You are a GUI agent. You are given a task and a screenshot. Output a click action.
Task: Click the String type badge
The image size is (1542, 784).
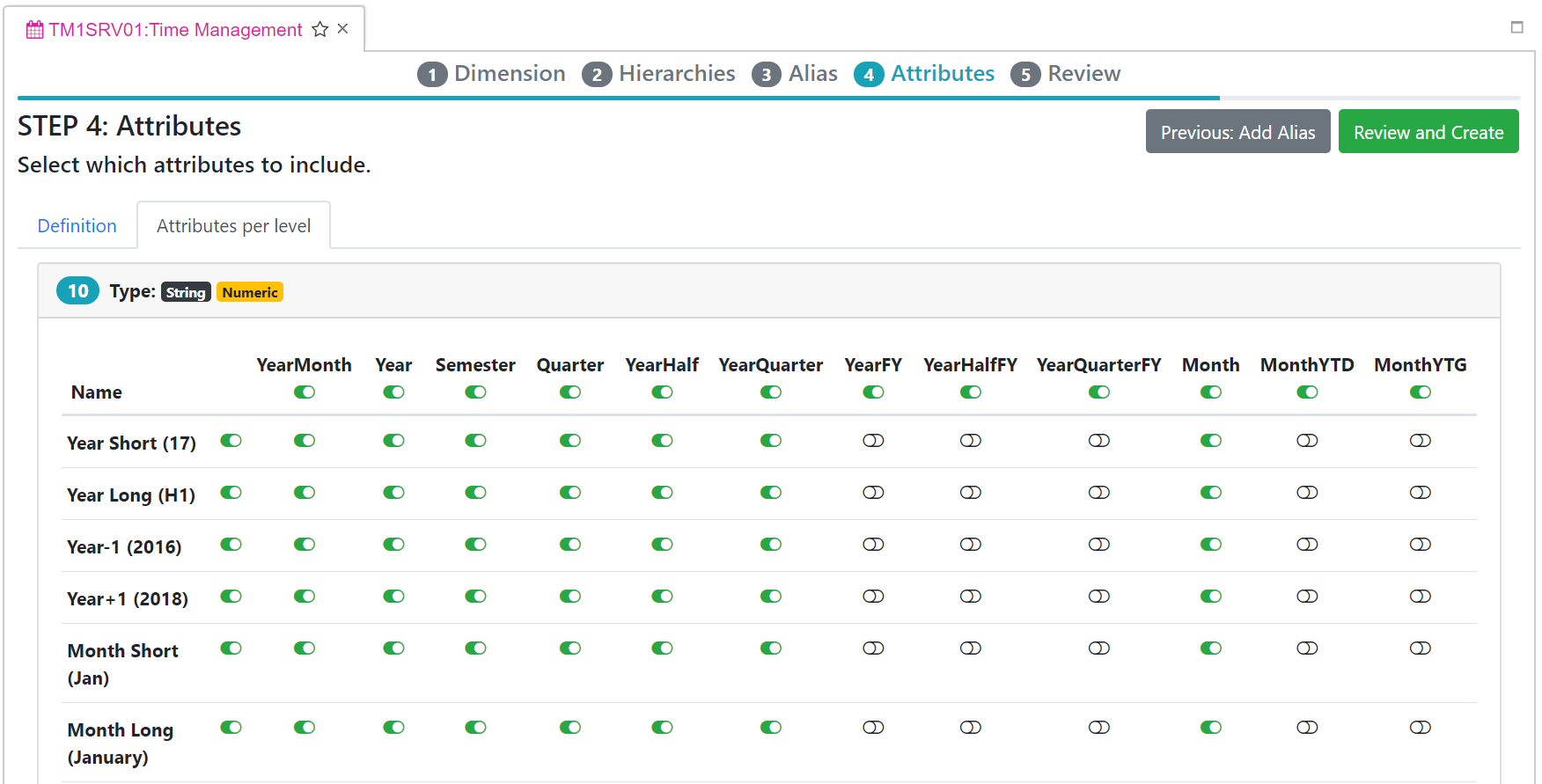coord(186,292)
